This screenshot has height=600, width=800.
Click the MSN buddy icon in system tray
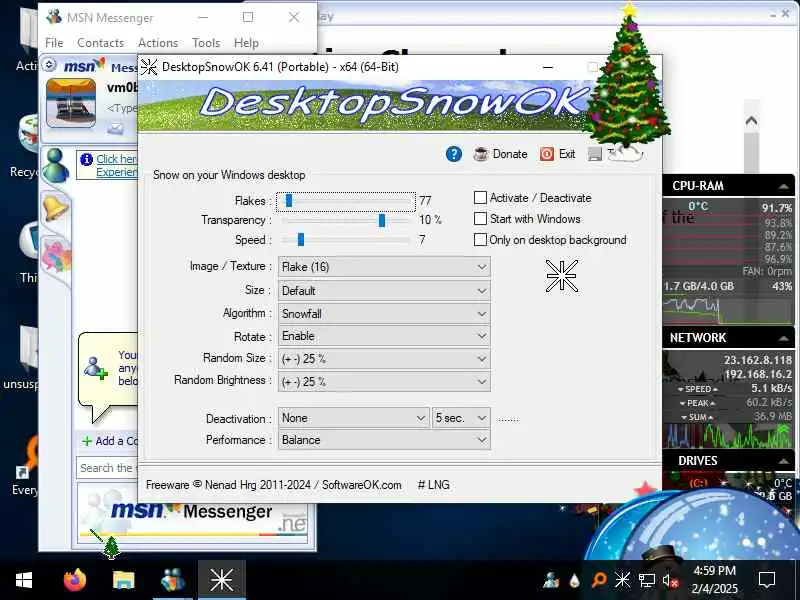coord(551,580)
